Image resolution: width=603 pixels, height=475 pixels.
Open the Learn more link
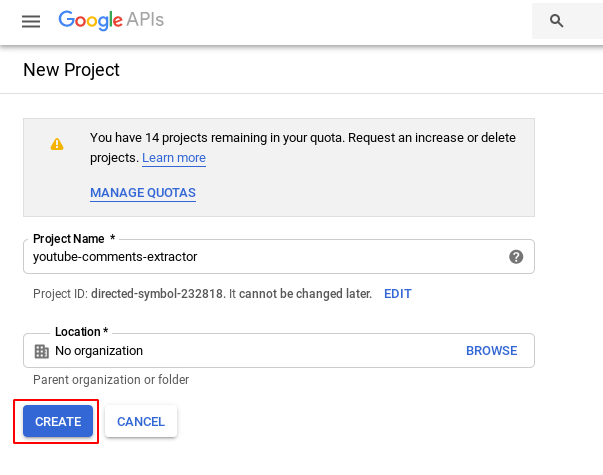pyautogui.click(x=173, y=158)
